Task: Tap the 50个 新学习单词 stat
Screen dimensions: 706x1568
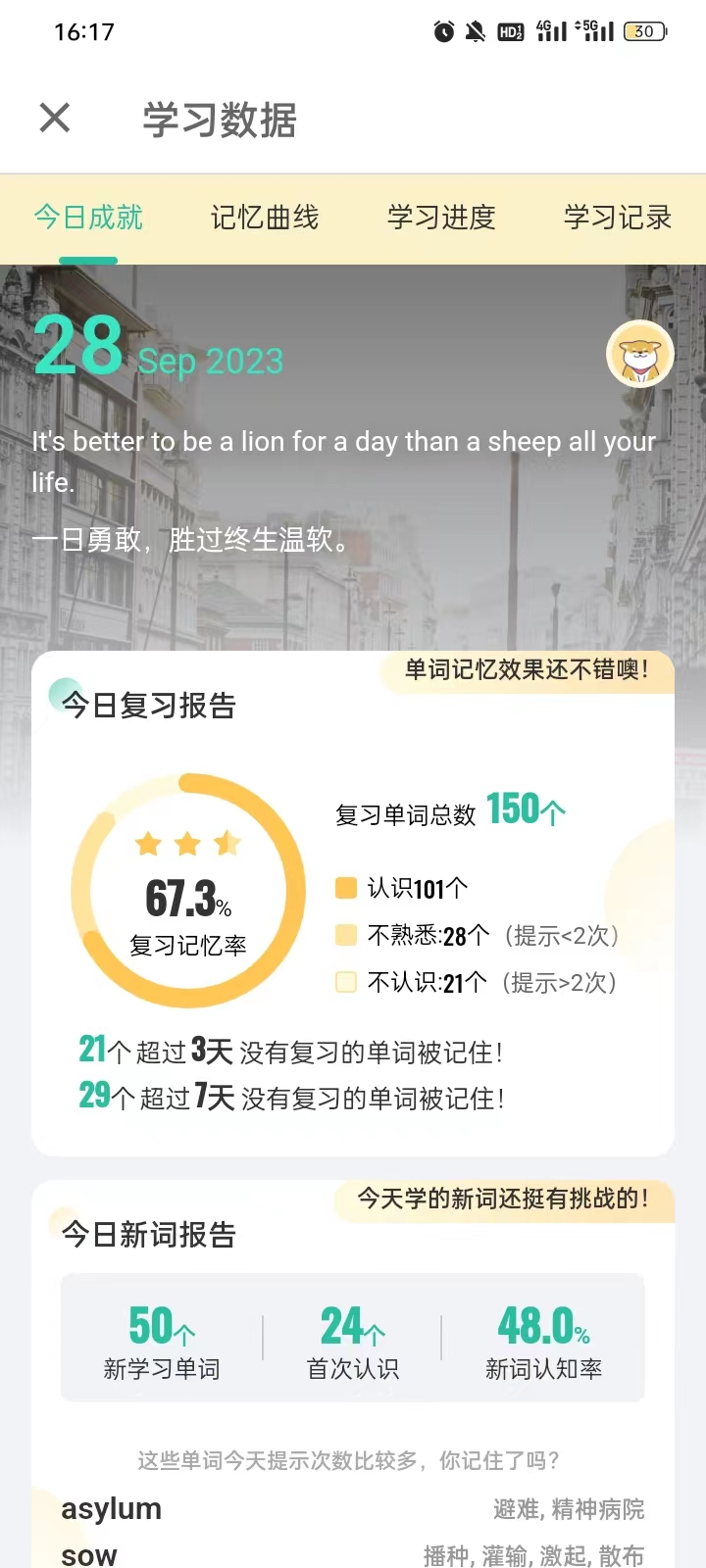Action: 162,1341
